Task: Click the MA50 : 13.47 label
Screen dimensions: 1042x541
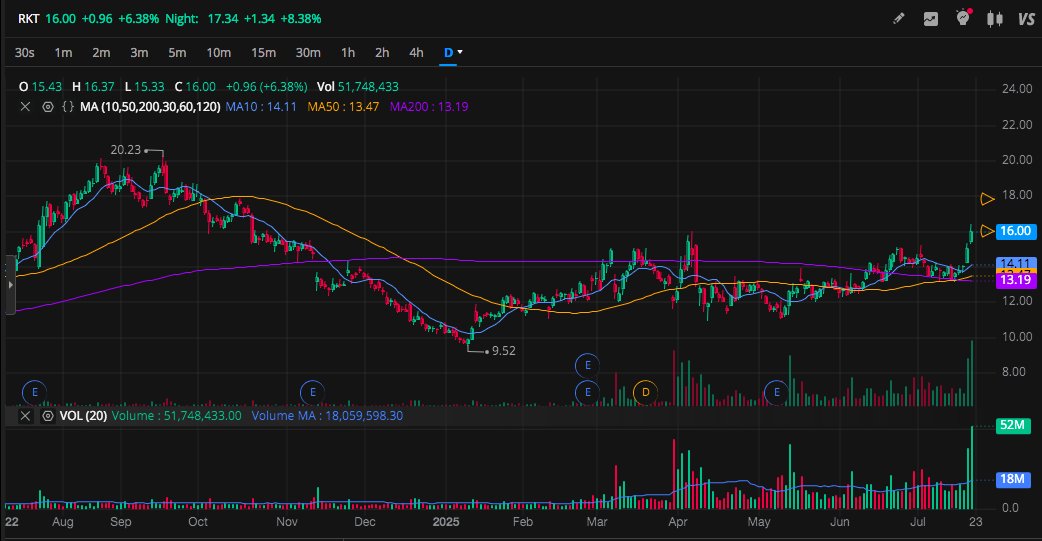Action: (343, 106)
